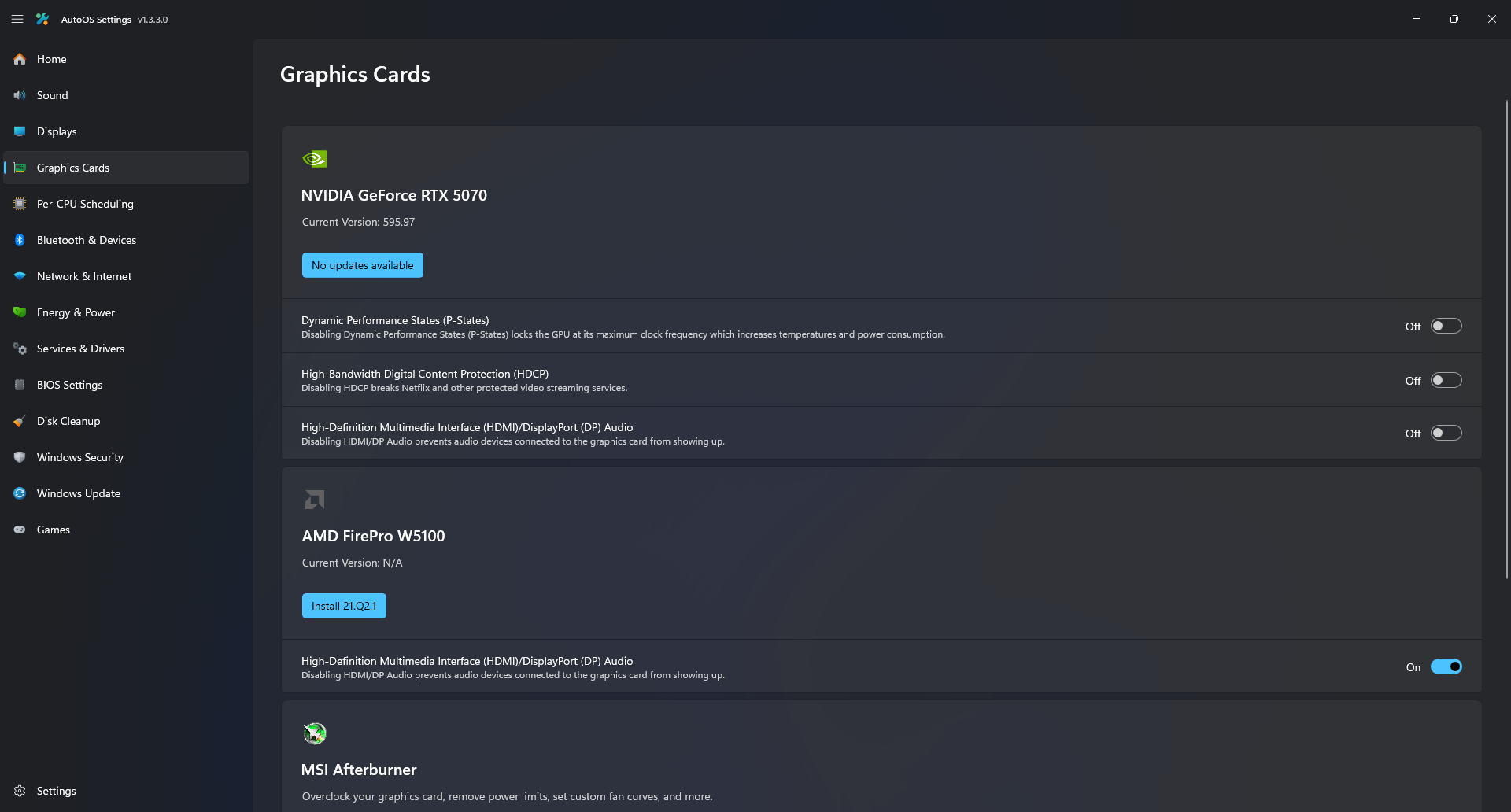Open the Games page
1511x812 pixels.
click(126, 530)
